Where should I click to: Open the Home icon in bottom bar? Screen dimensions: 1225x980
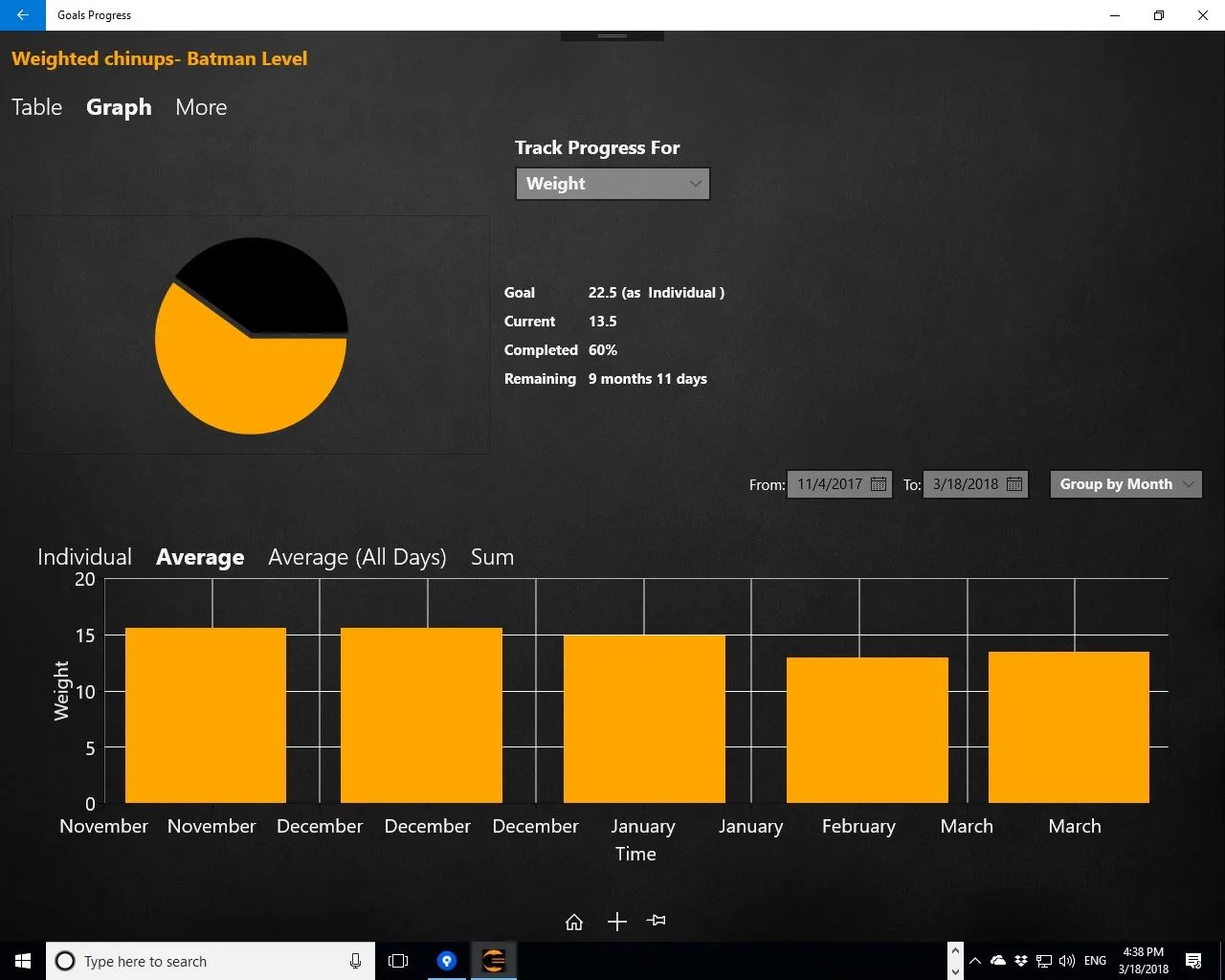pos(574,922)
